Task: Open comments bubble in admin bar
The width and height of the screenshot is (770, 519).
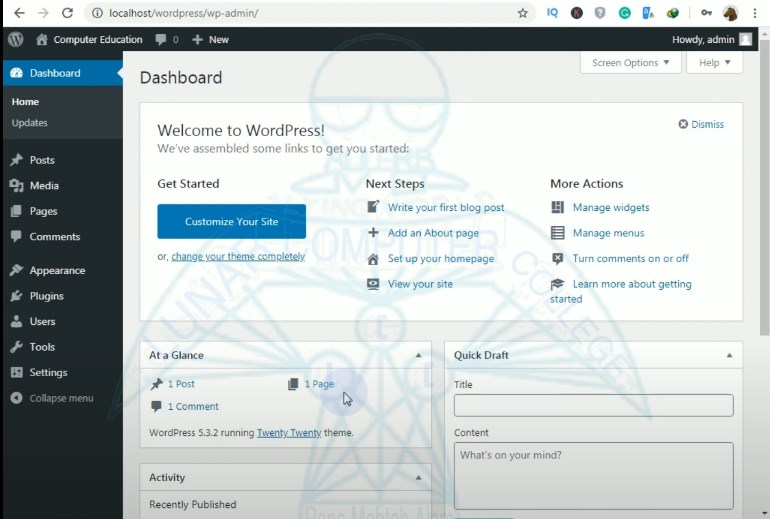Action: click(161, 40)
